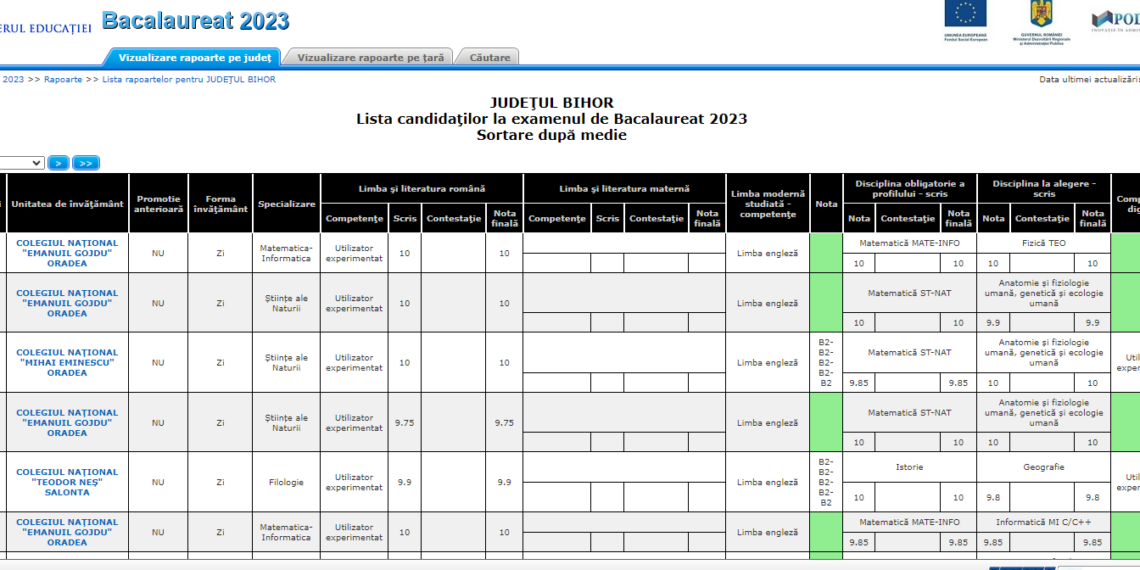Click the Rapoarte breadcrumb link

(x=63, y=79)
